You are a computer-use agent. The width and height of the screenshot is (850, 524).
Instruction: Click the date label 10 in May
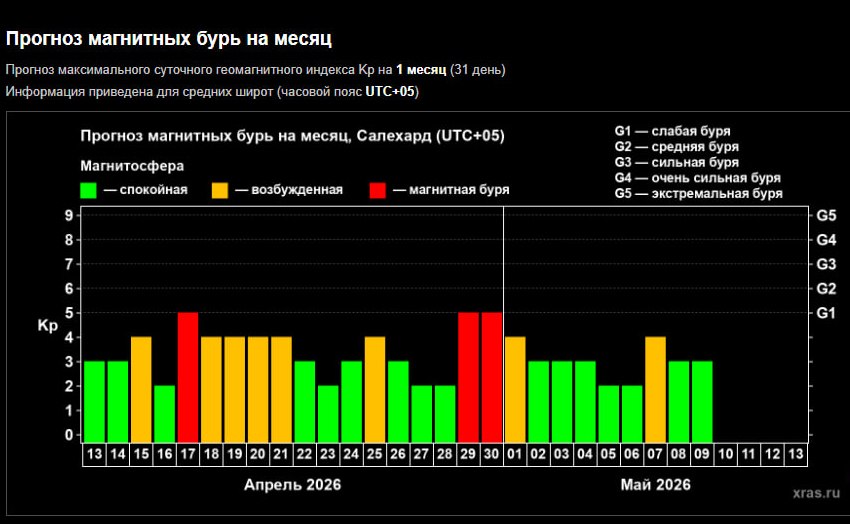coord(725,454)
